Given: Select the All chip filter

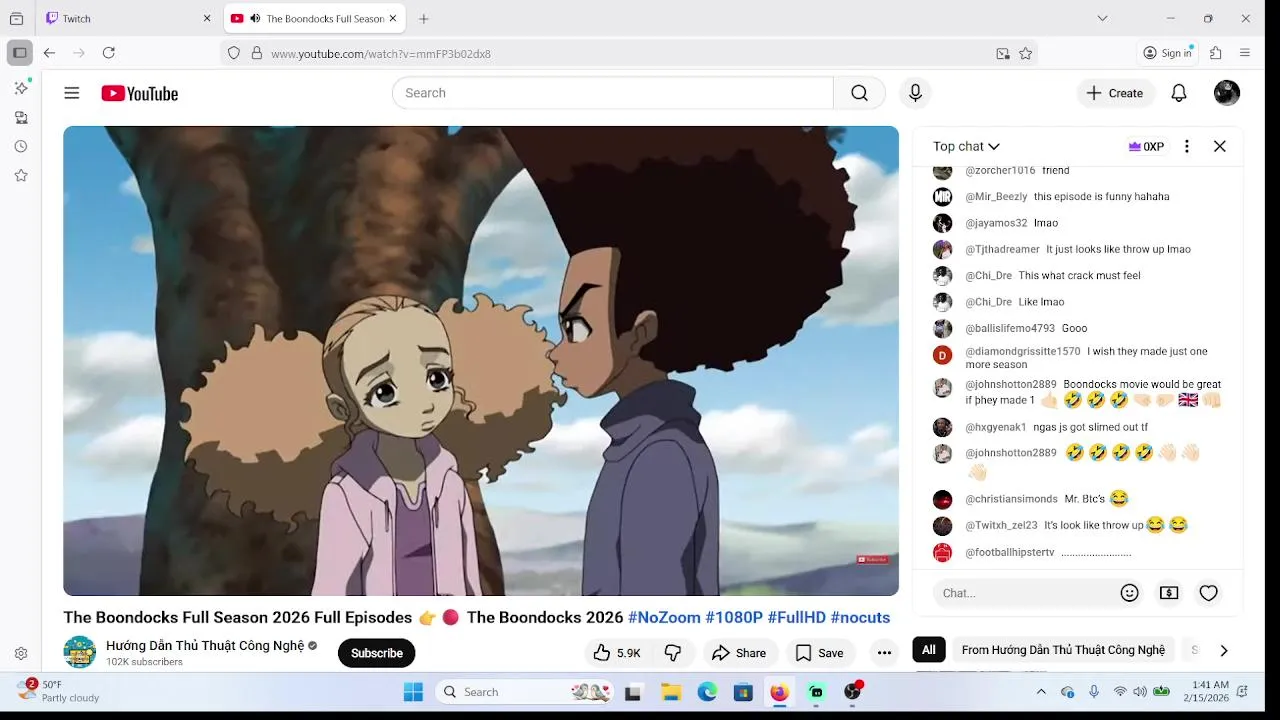Looking at the screenshot, I should pyautogui.click(x=928, y=650).
